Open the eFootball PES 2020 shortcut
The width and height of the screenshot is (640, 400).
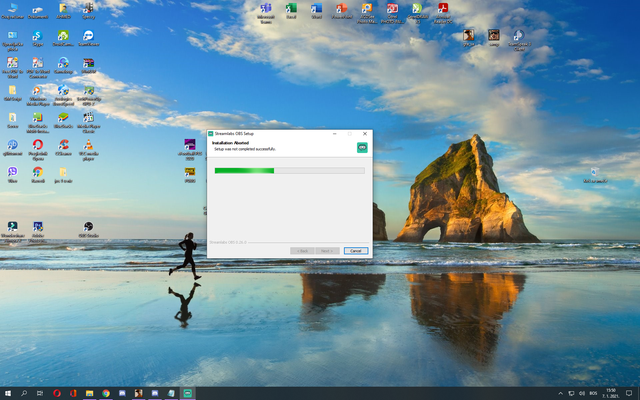coord(190,149)
